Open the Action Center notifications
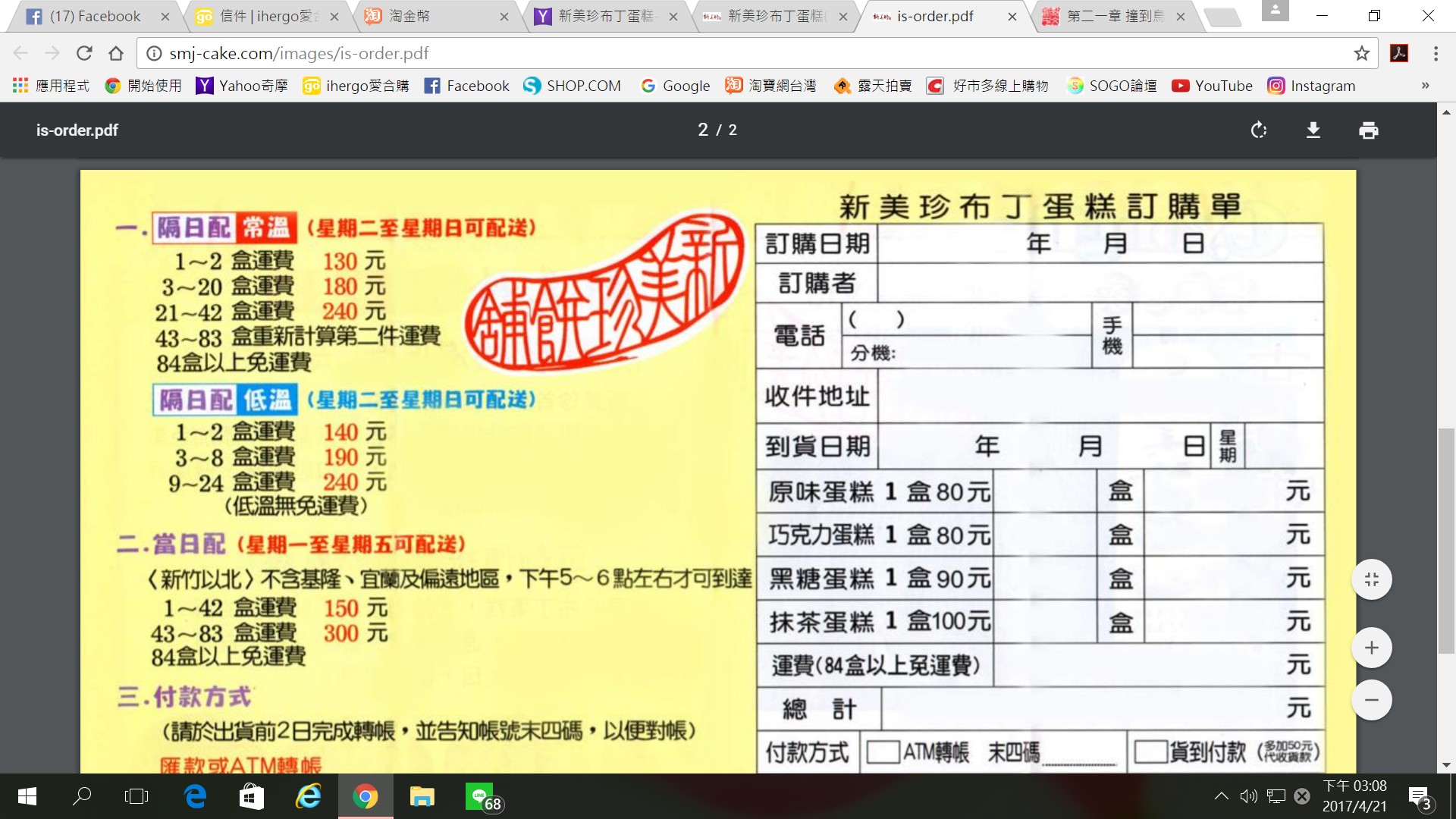Image resolution: width=1456 pixels, height=819 pixels. [1420, 796]
